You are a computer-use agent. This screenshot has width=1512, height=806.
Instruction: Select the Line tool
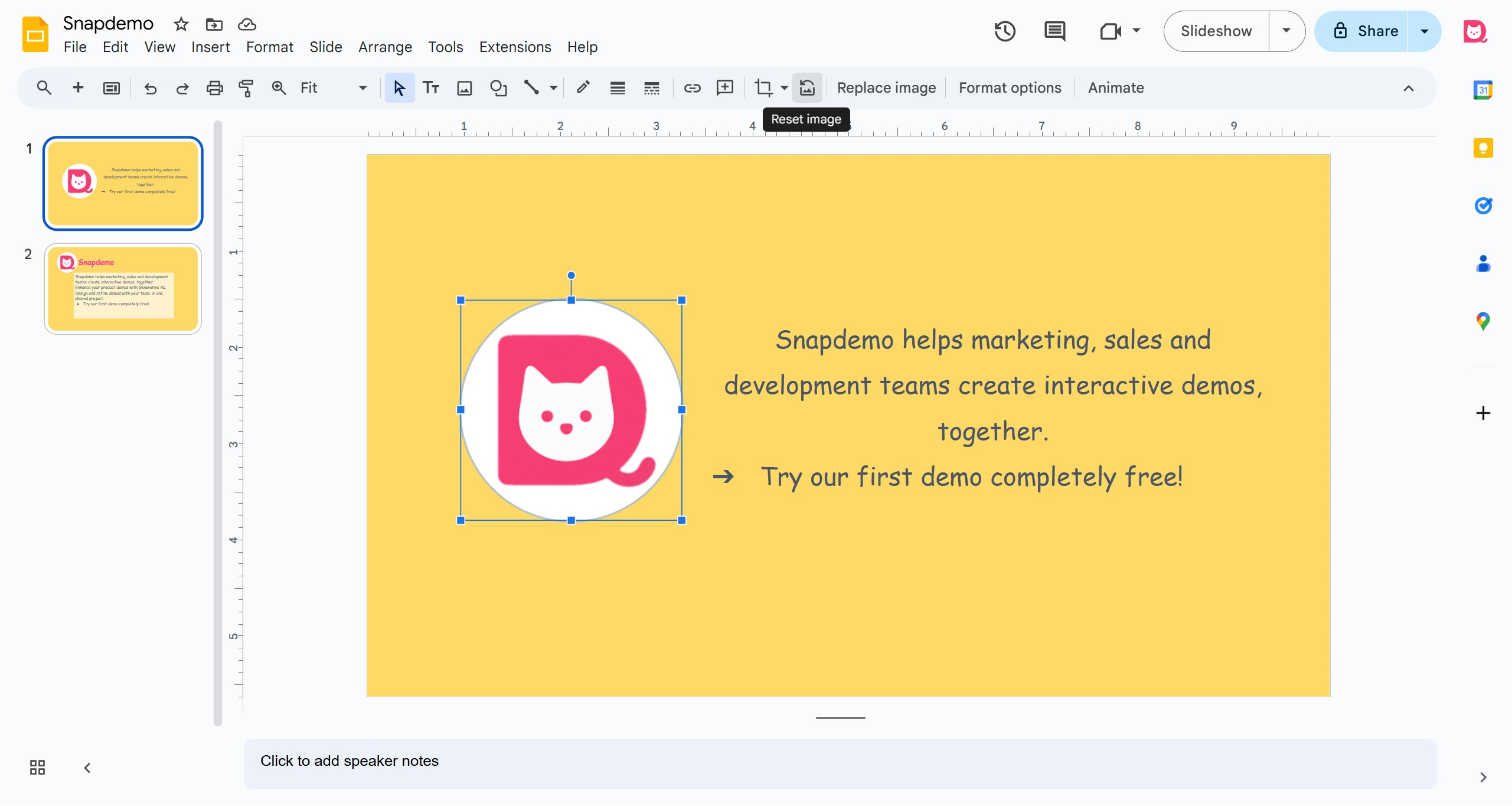(x=531, y=88)
